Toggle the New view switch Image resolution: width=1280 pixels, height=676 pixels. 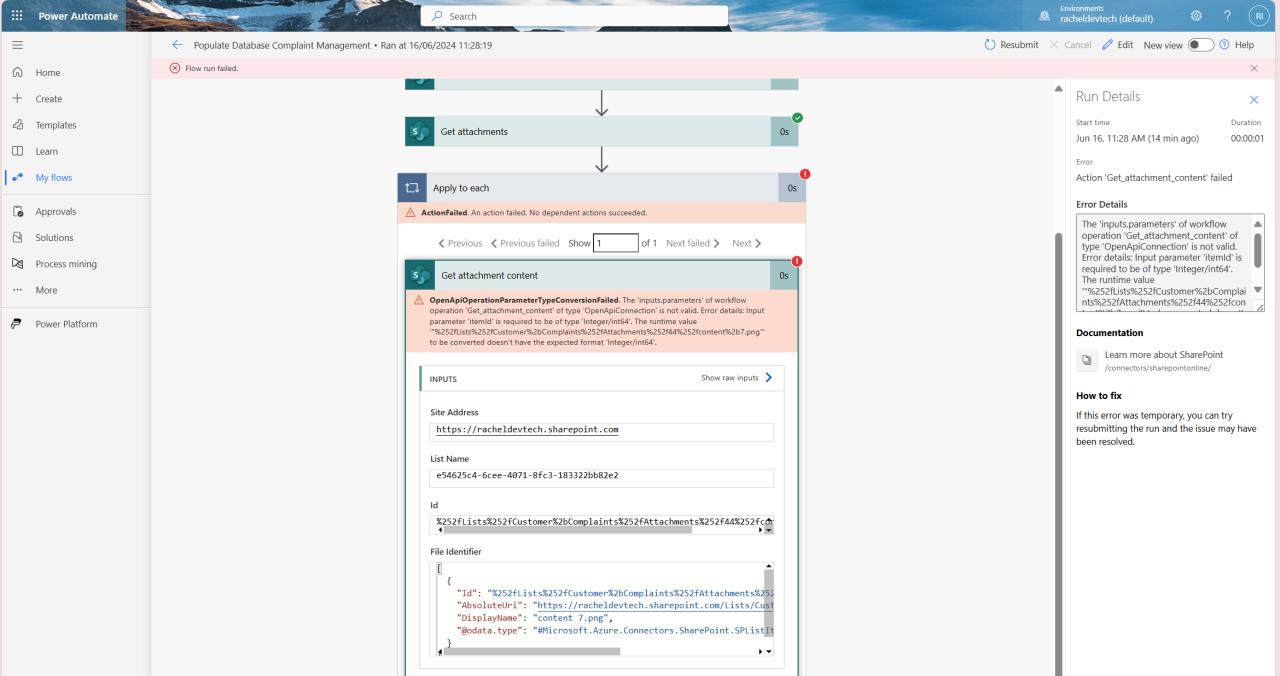1200,45
